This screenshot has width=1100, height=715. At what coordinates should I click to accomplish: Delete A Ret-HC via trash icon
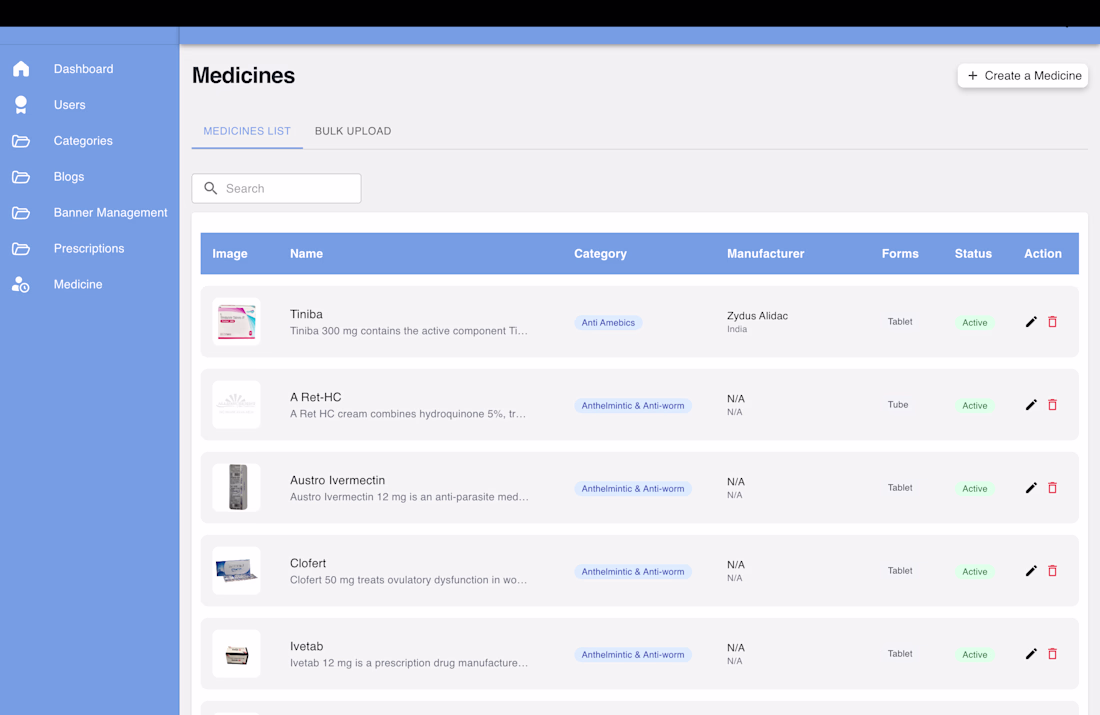coord(1052,405)
